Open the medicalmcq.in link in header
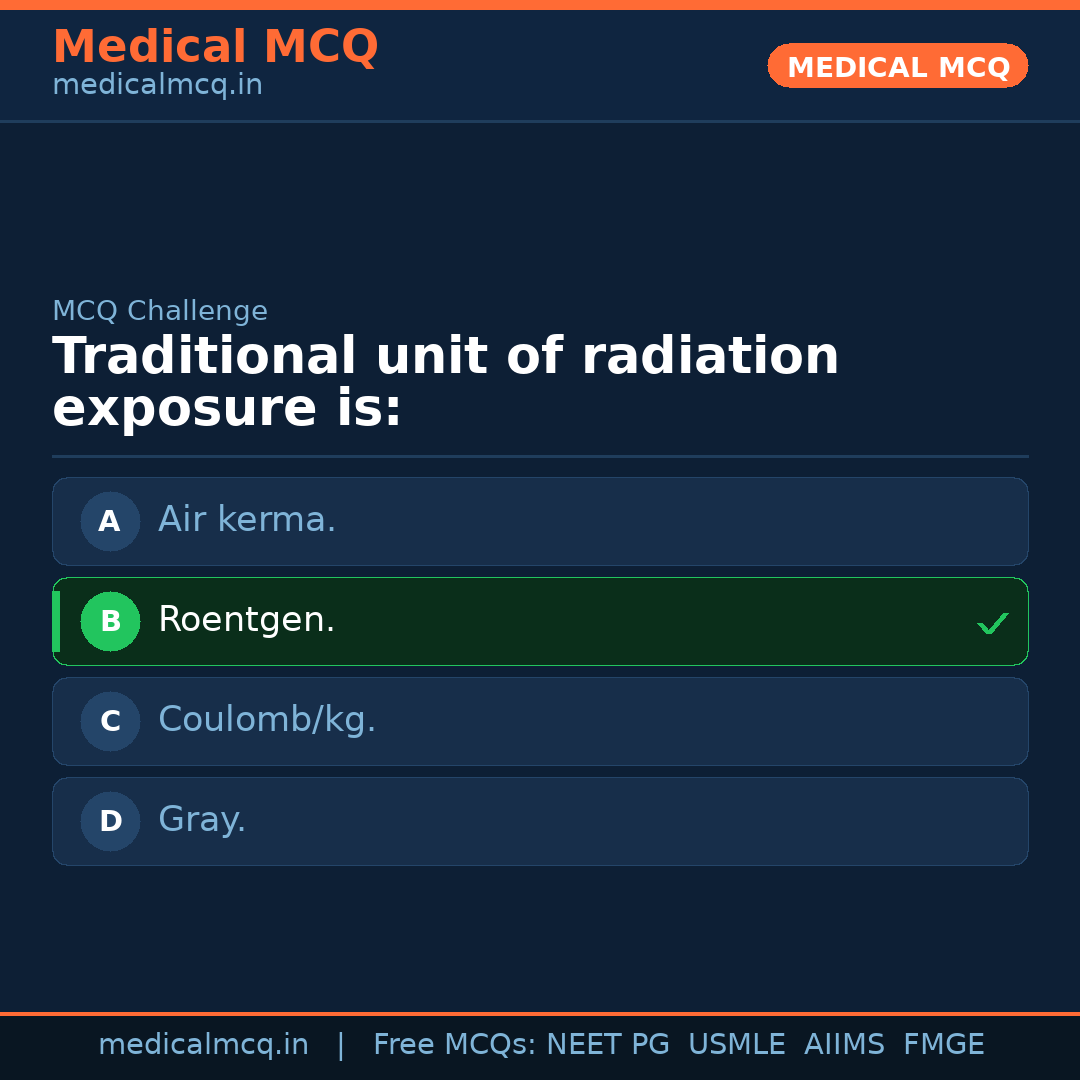The image size is (1080, 1080). pos(157,85)
